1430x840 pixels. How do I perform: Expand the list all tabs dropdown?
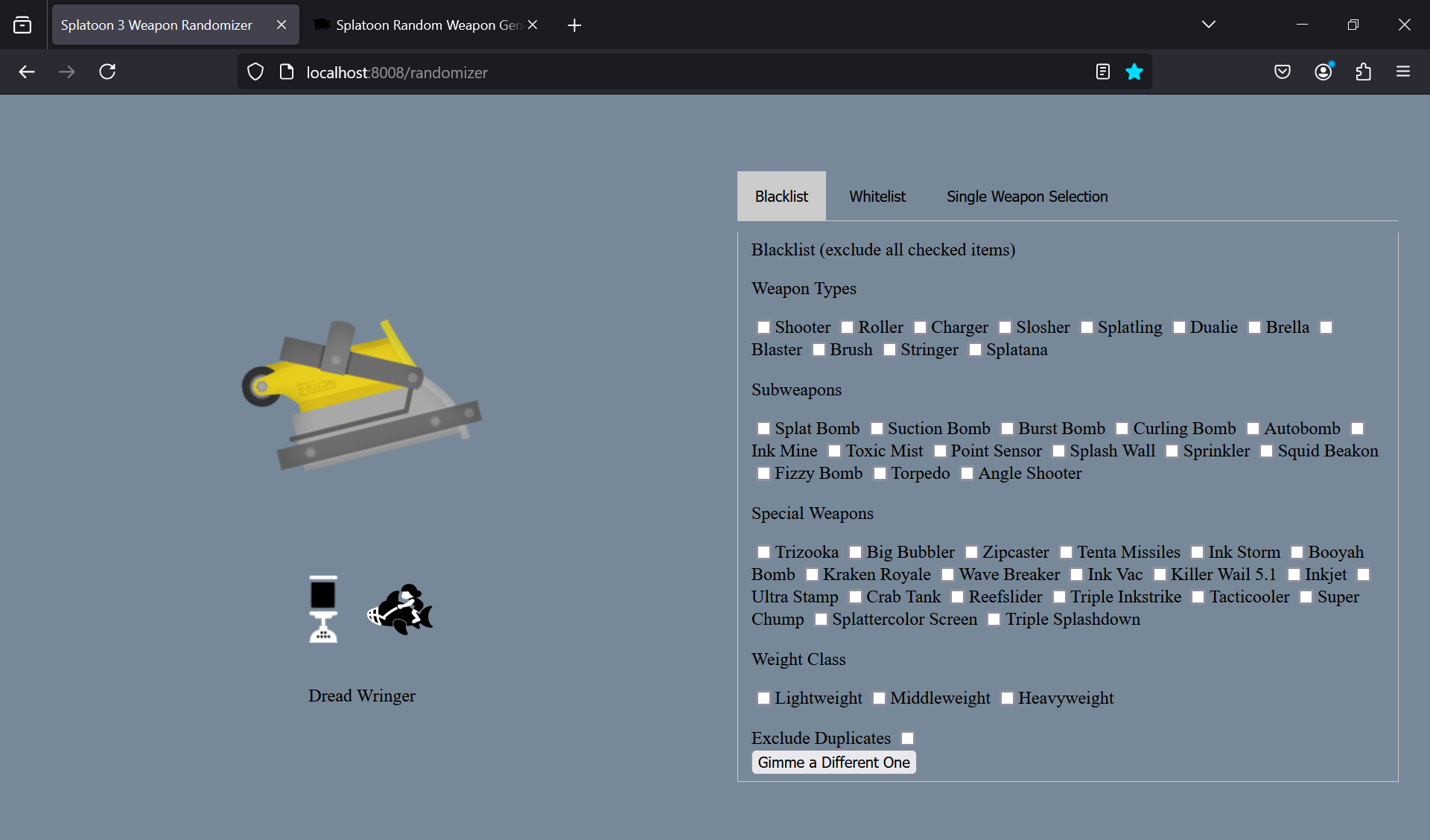point(1208,25)
